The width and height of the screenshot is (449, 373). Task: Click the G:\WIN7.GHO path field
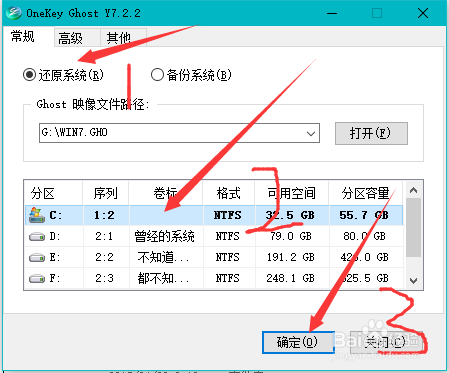[179, 133]
